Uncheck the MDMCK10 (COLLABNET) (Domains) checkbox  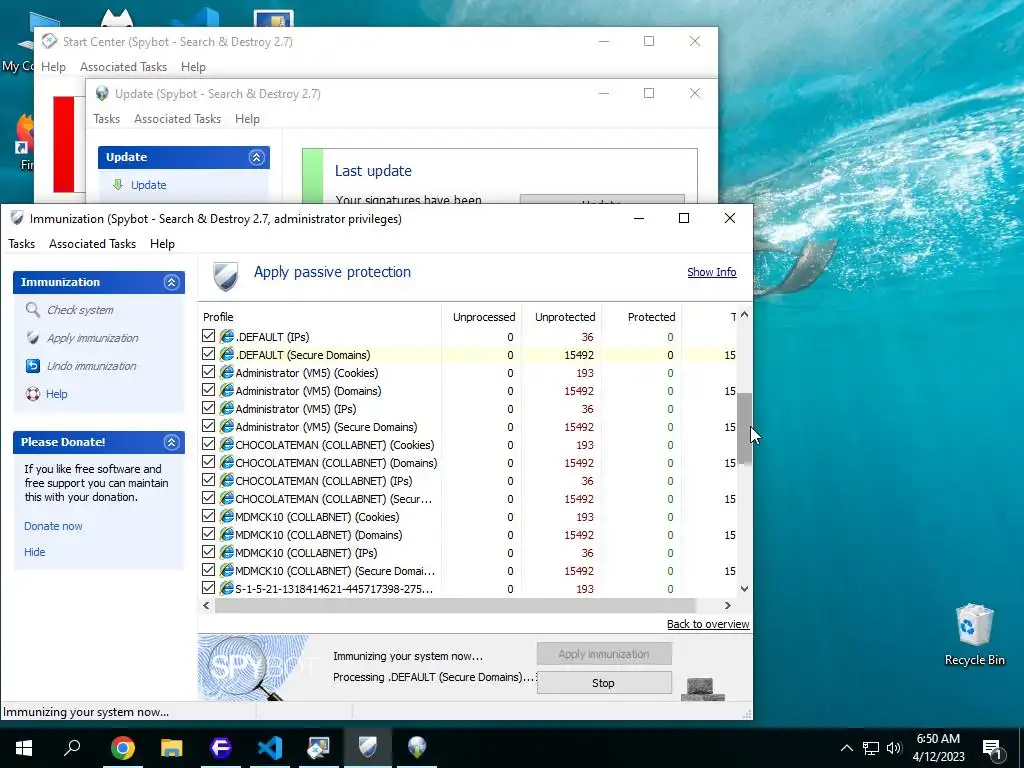208,534
